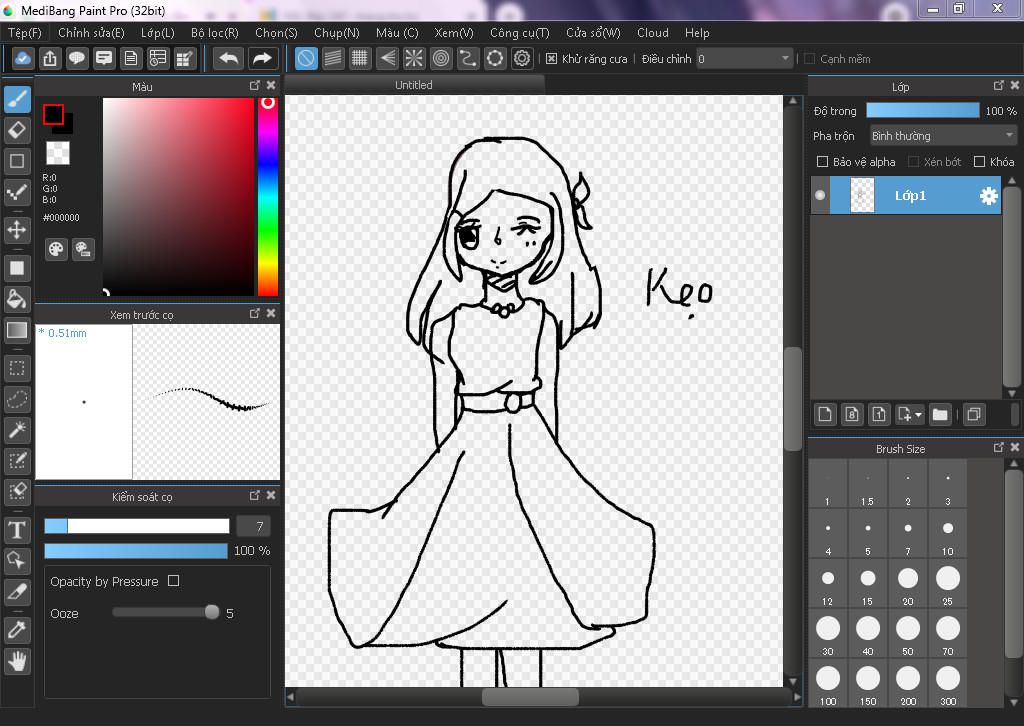
Task: Add a new layer folder
Action: 940,415
